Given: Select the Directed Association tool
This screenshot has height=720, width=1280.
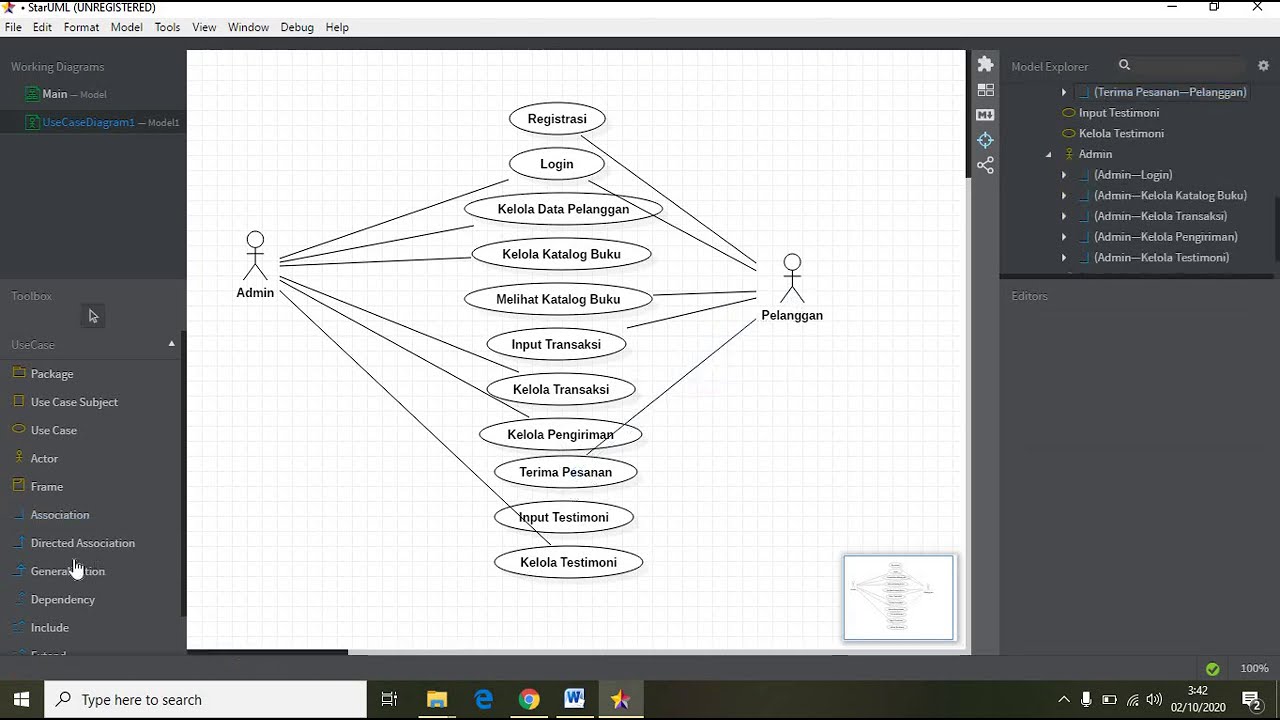Looking at the screenshot, I should pyautogui.click(x=82, y=543).
